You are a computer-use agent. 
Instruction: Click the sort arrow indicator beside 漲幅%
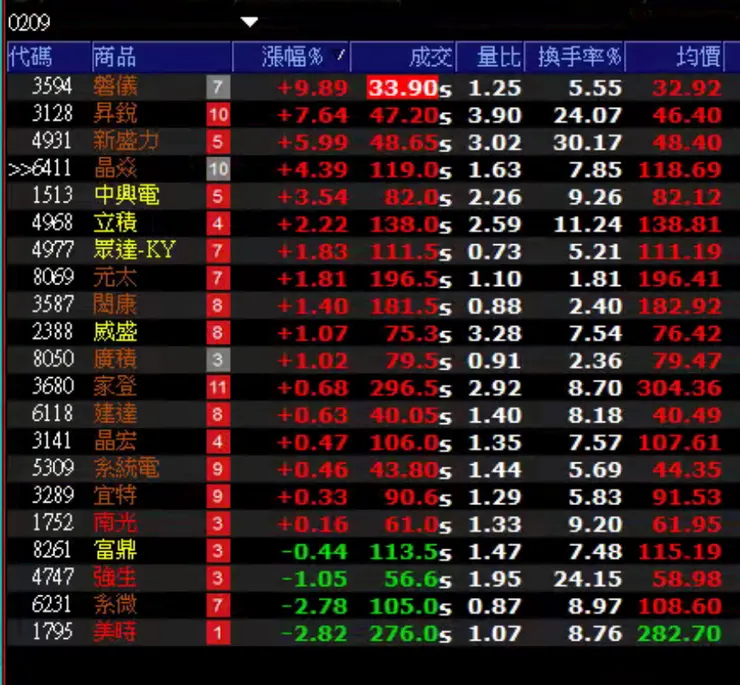click(x=340, y=55)
